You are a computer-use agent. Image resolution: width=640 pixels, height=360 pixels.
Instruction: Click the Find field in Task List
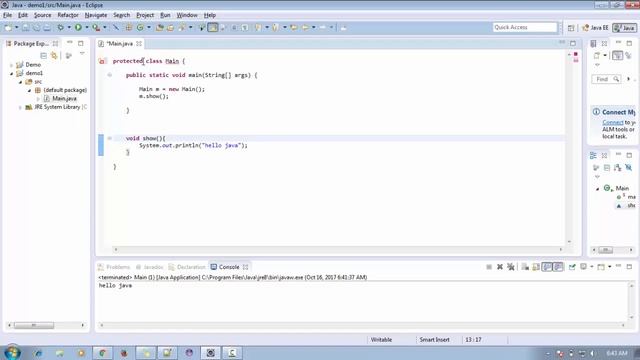coord(606,79)
